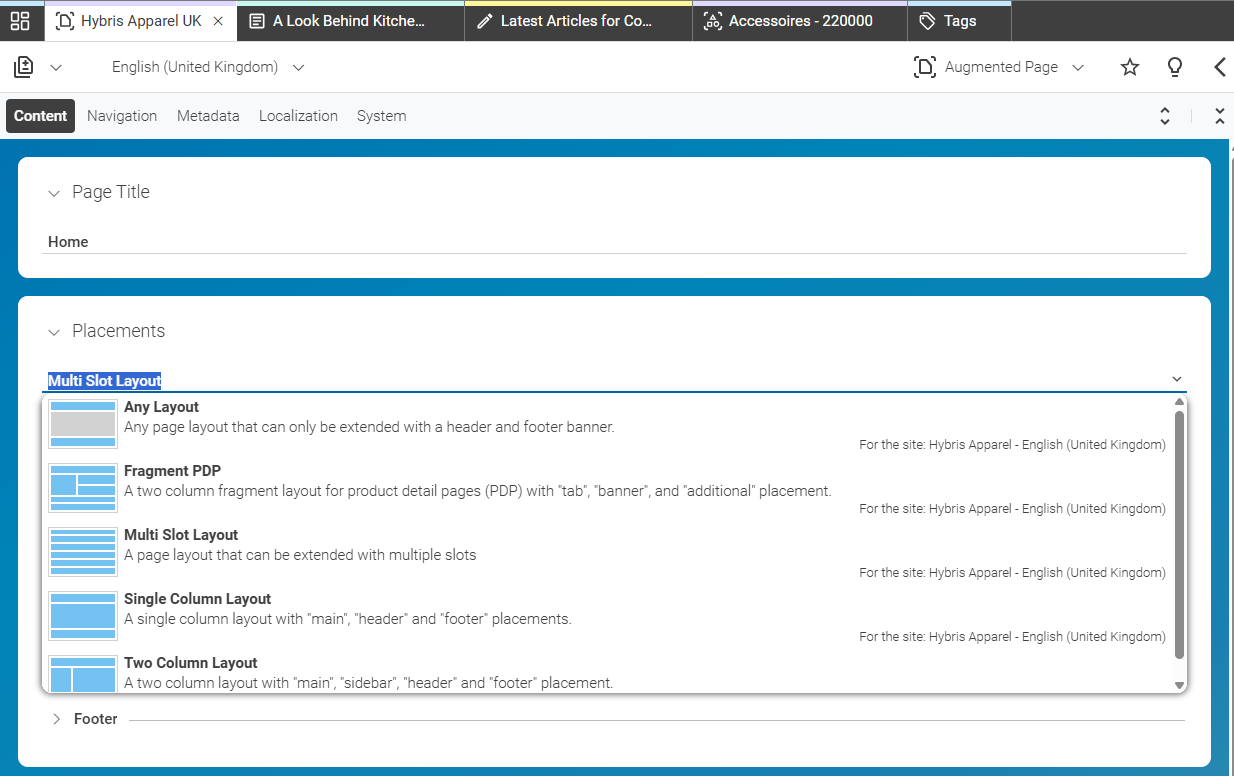The image size is (1234, 776).
Task: Click 'A page layout that can be extended' text
Action: (300, 555)
